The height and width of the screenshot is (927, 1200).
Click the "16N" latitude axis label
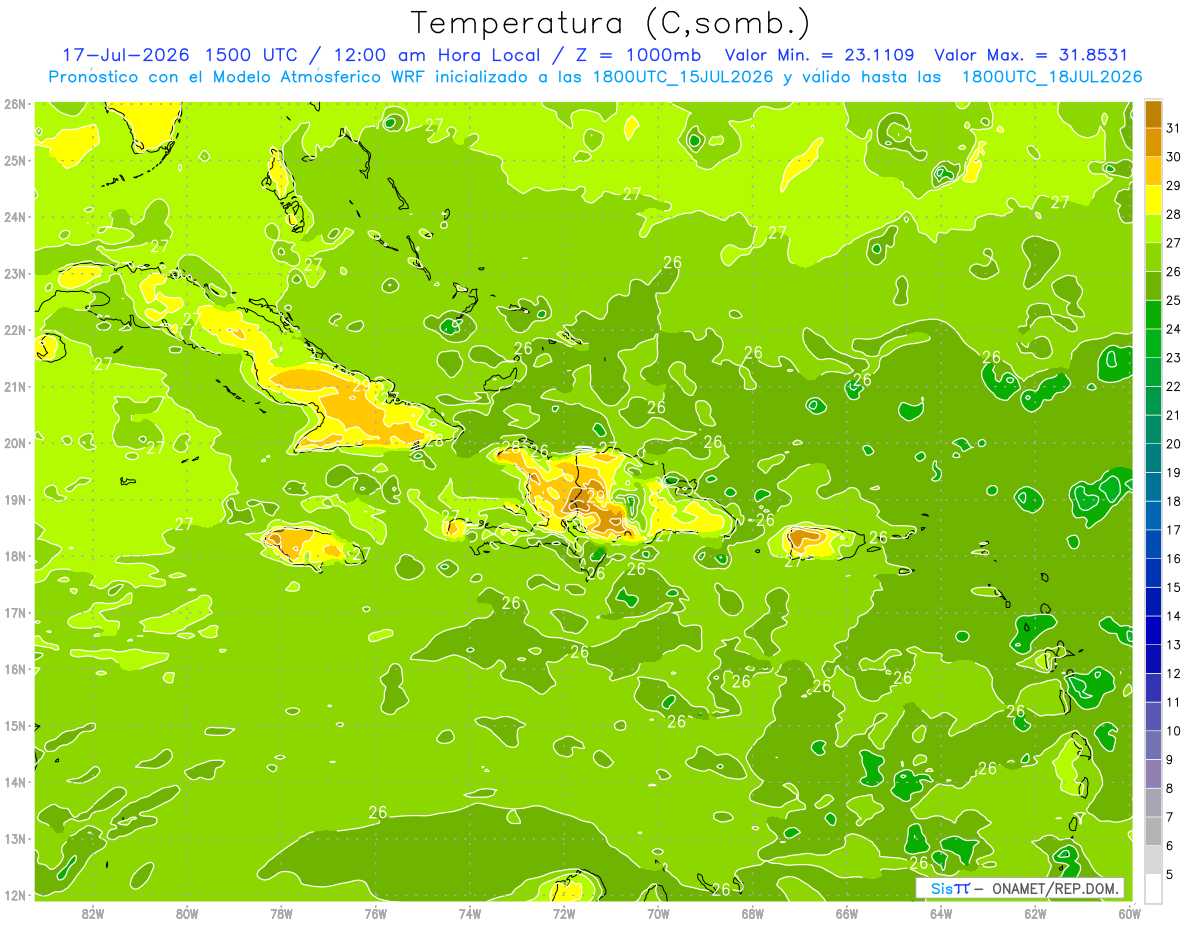tap(15, 669)
